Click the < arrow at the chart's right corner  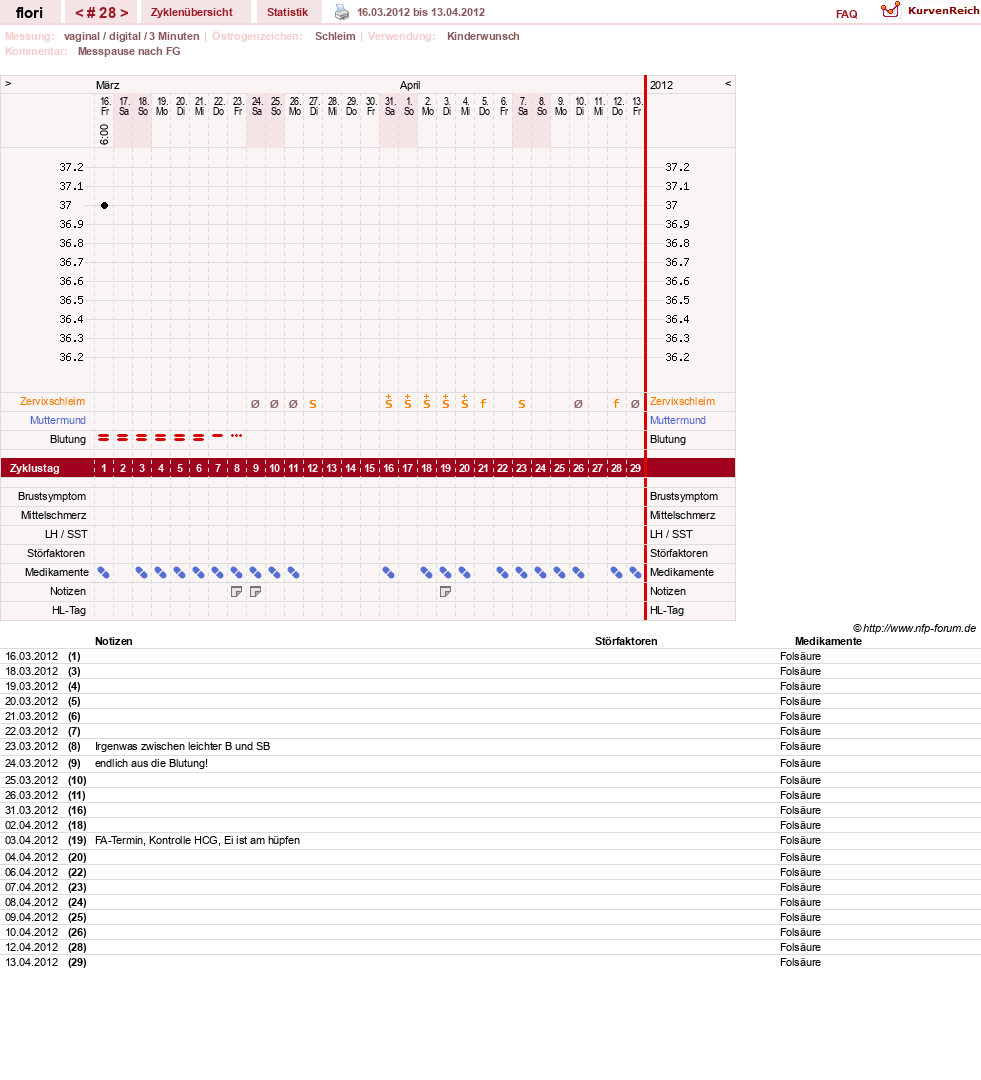[727, 83]
